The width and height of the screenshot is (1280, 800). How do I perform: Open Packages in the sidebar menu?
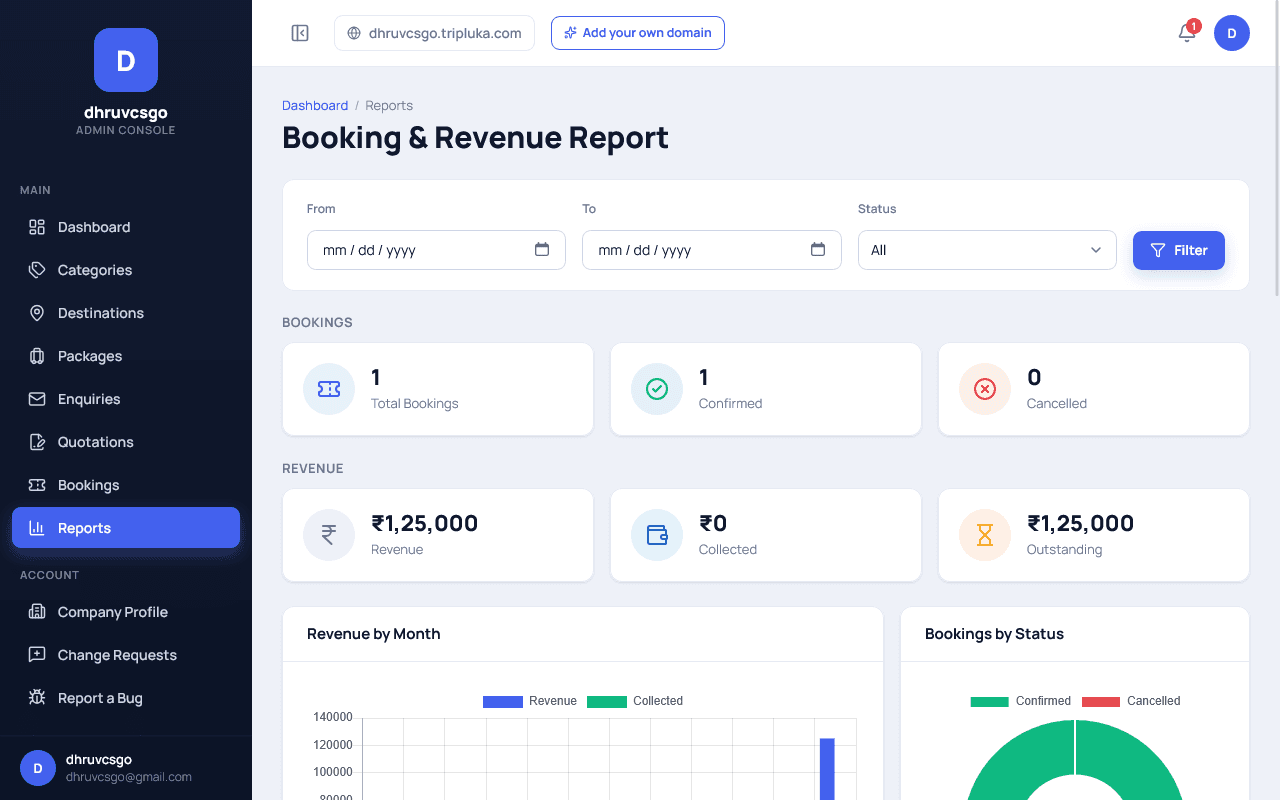(126, 356)
